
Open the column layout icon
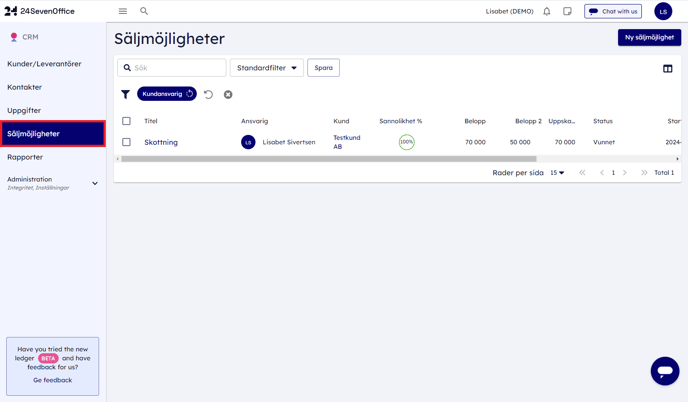pos(667,68)
